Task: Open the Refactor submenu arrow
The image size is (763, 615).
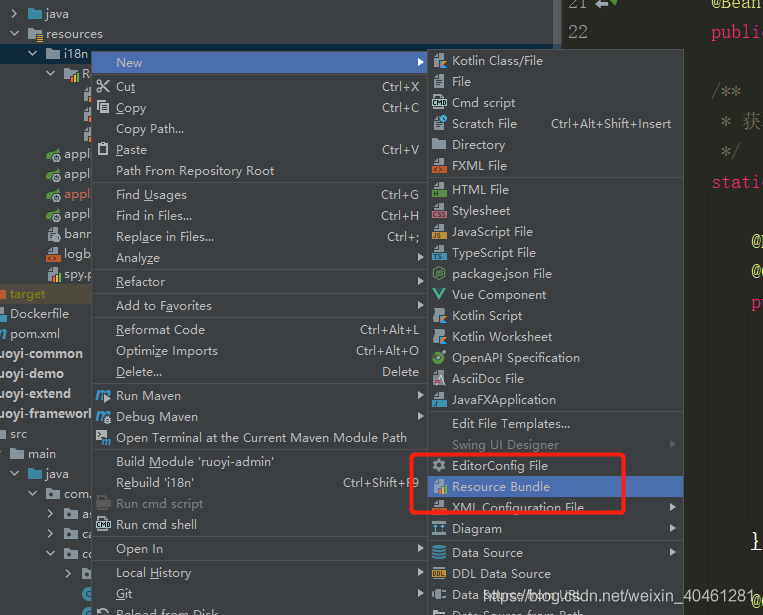Action: pos(420,281)
